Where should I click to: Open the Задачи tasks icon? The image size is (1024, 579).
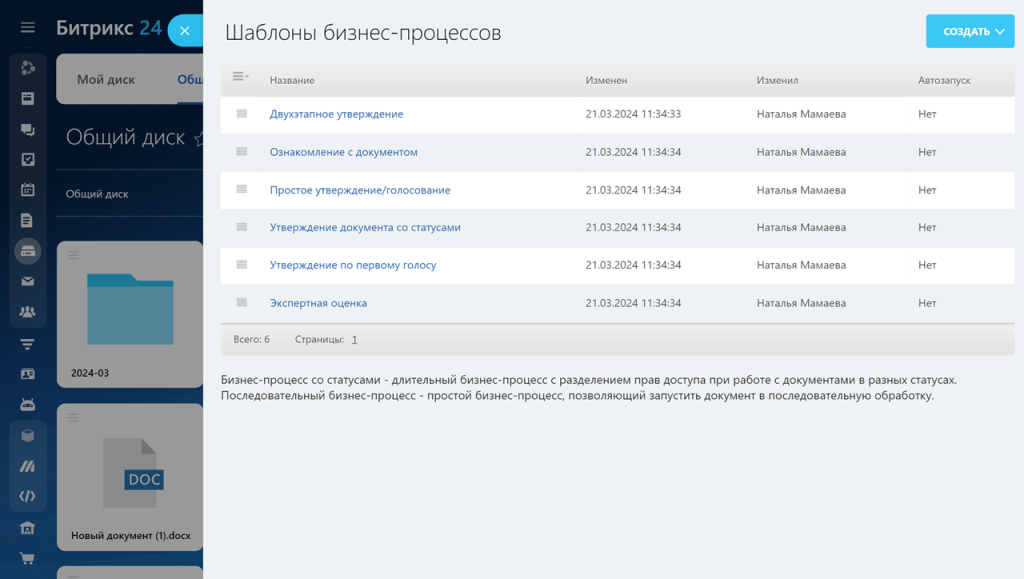point(27,159)
